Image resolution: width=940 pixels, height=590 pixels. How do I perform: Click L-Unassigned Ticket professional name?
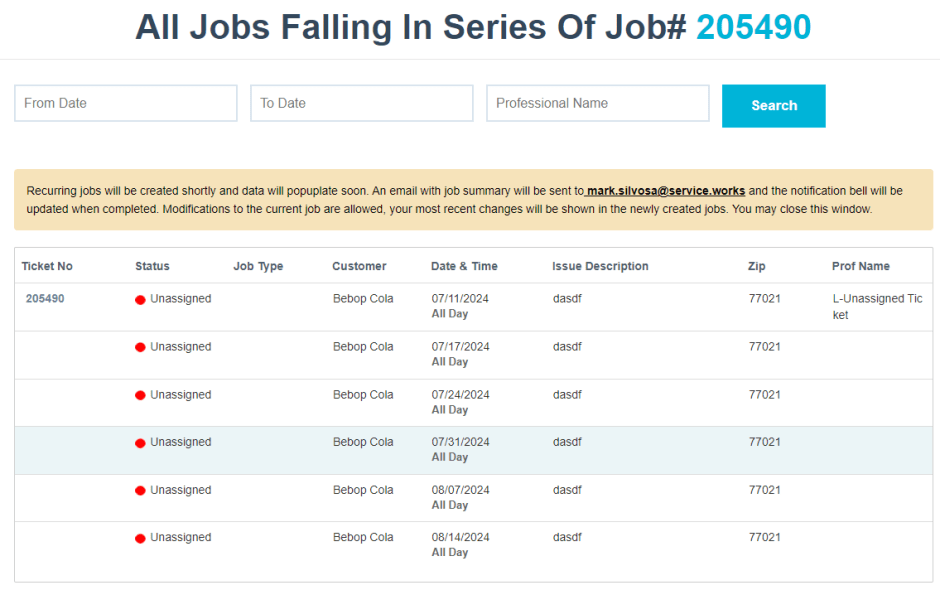point(876,306)
